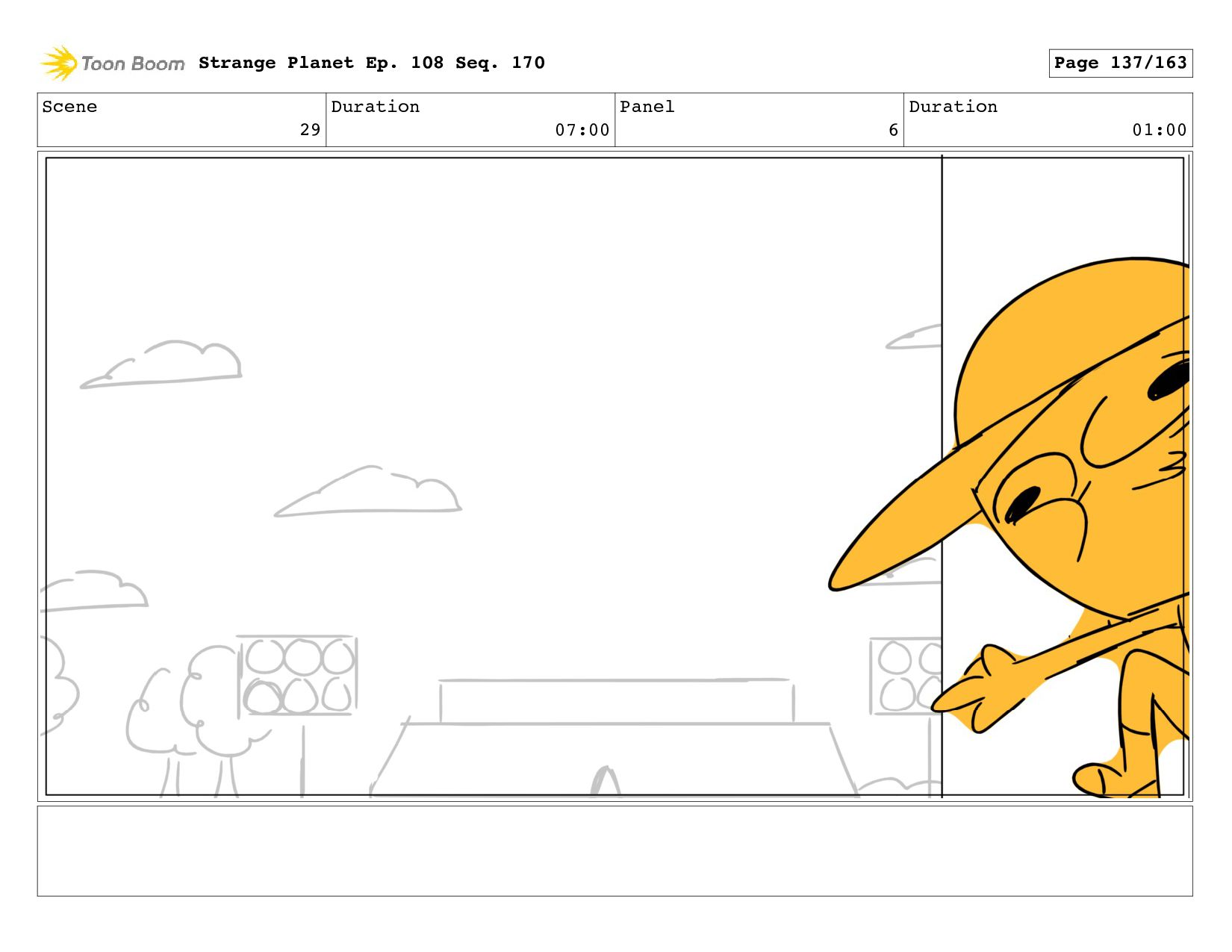The height and width of the screenshot is (952, 1232).
Task: Click the Toon Boom logo icon
Action: point(59,63)
